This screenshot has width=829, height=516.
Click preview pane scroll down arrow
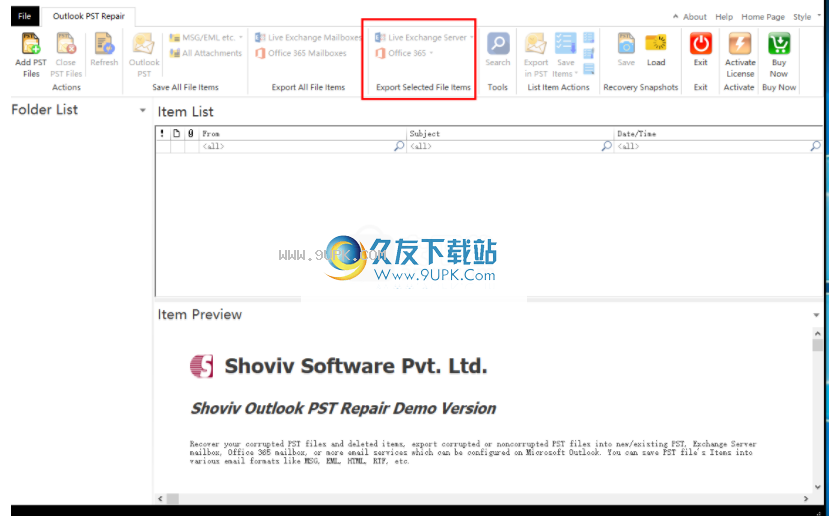coord(817,487)
